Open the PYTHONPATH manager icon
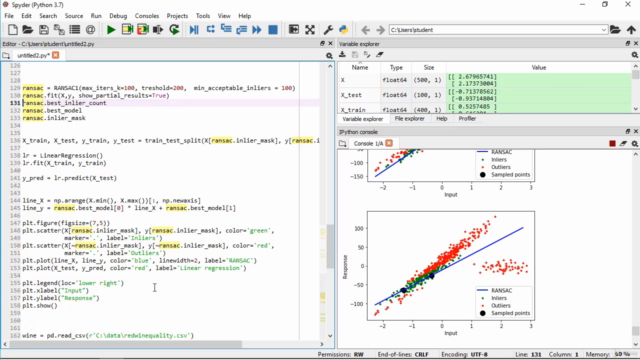 point(344,30)
